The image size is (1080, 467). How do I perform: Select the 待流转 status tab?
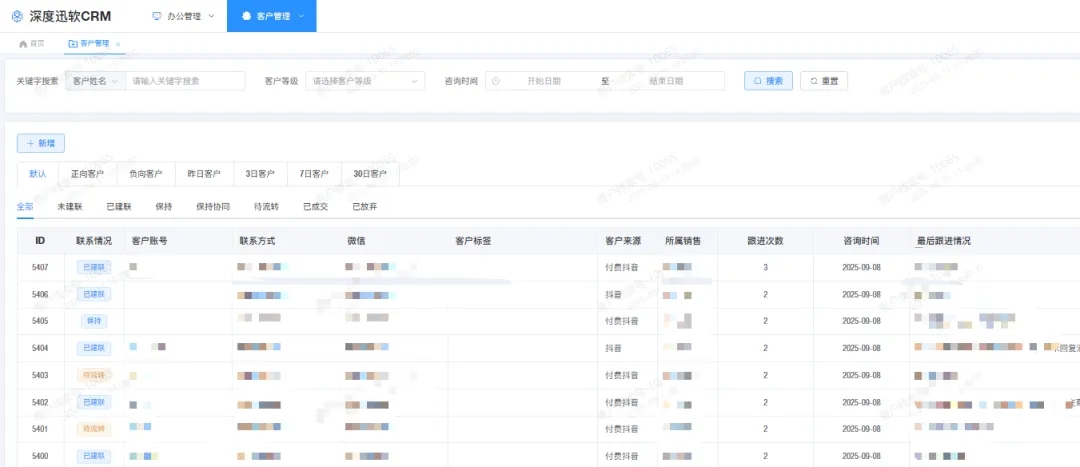(x=266, y=207)
